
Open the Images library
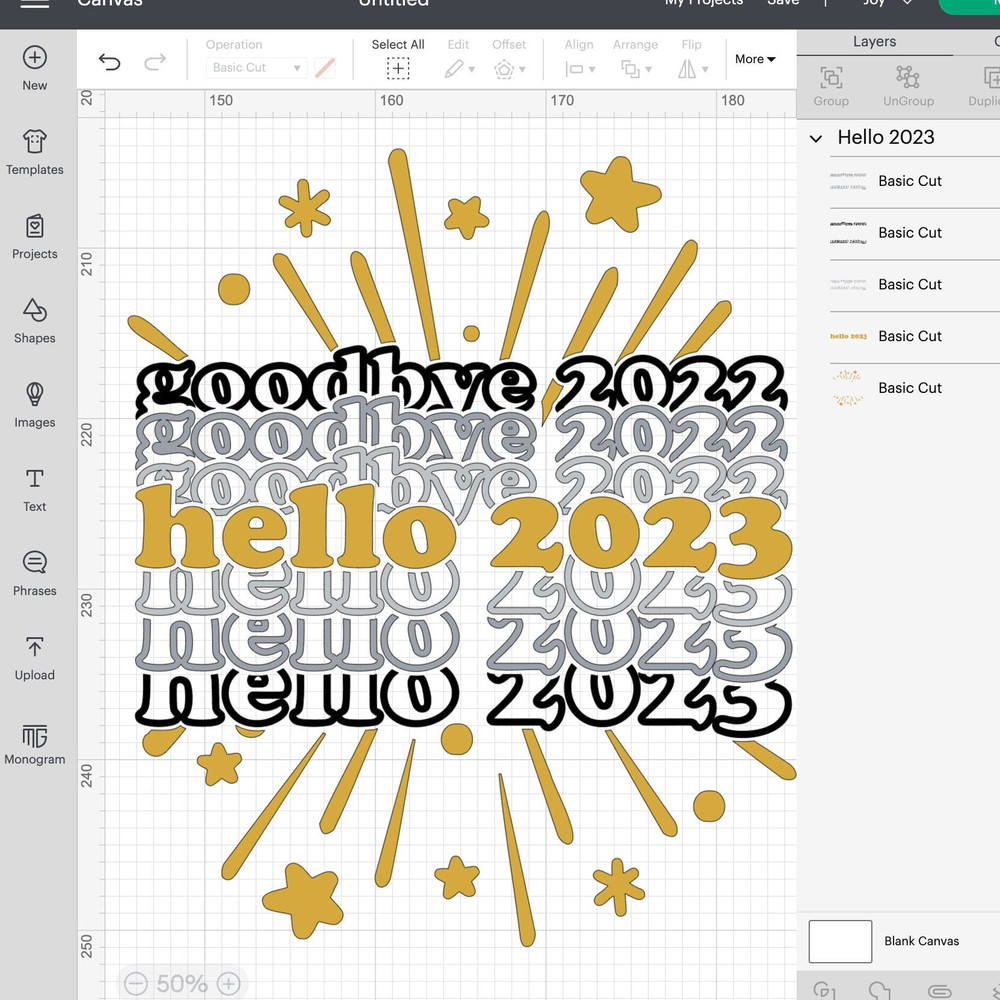click(x=34, y=395)
